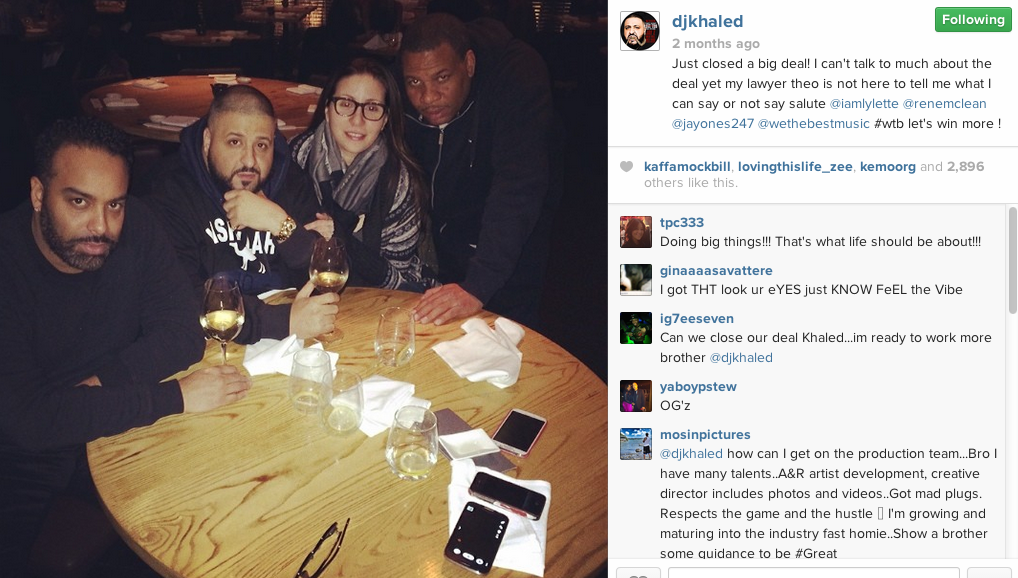
Task: Open the @wethebestmusic mention
Action: point(813,124)
